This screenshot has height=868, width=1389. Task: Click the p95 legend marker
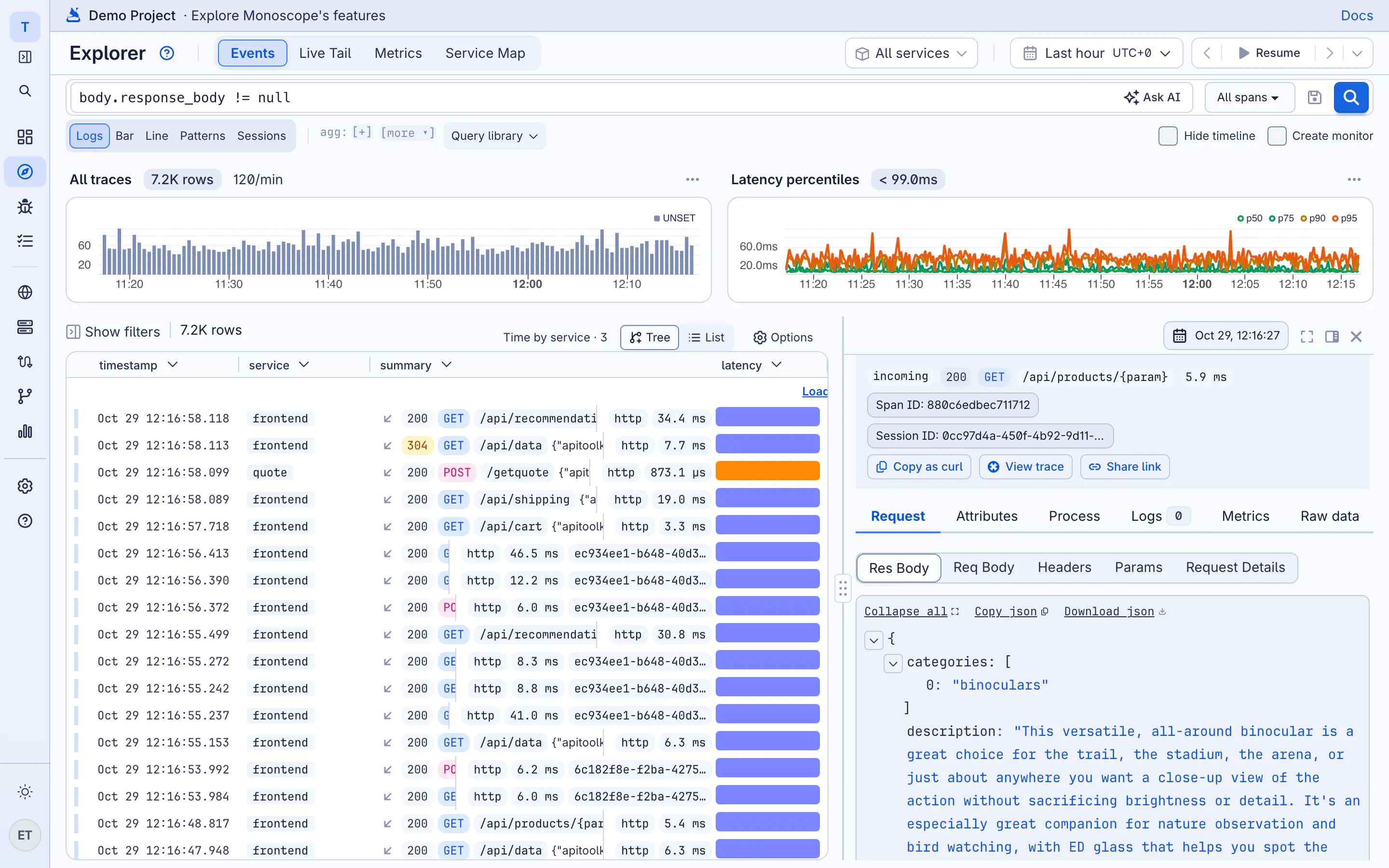tap(1335, 219)
